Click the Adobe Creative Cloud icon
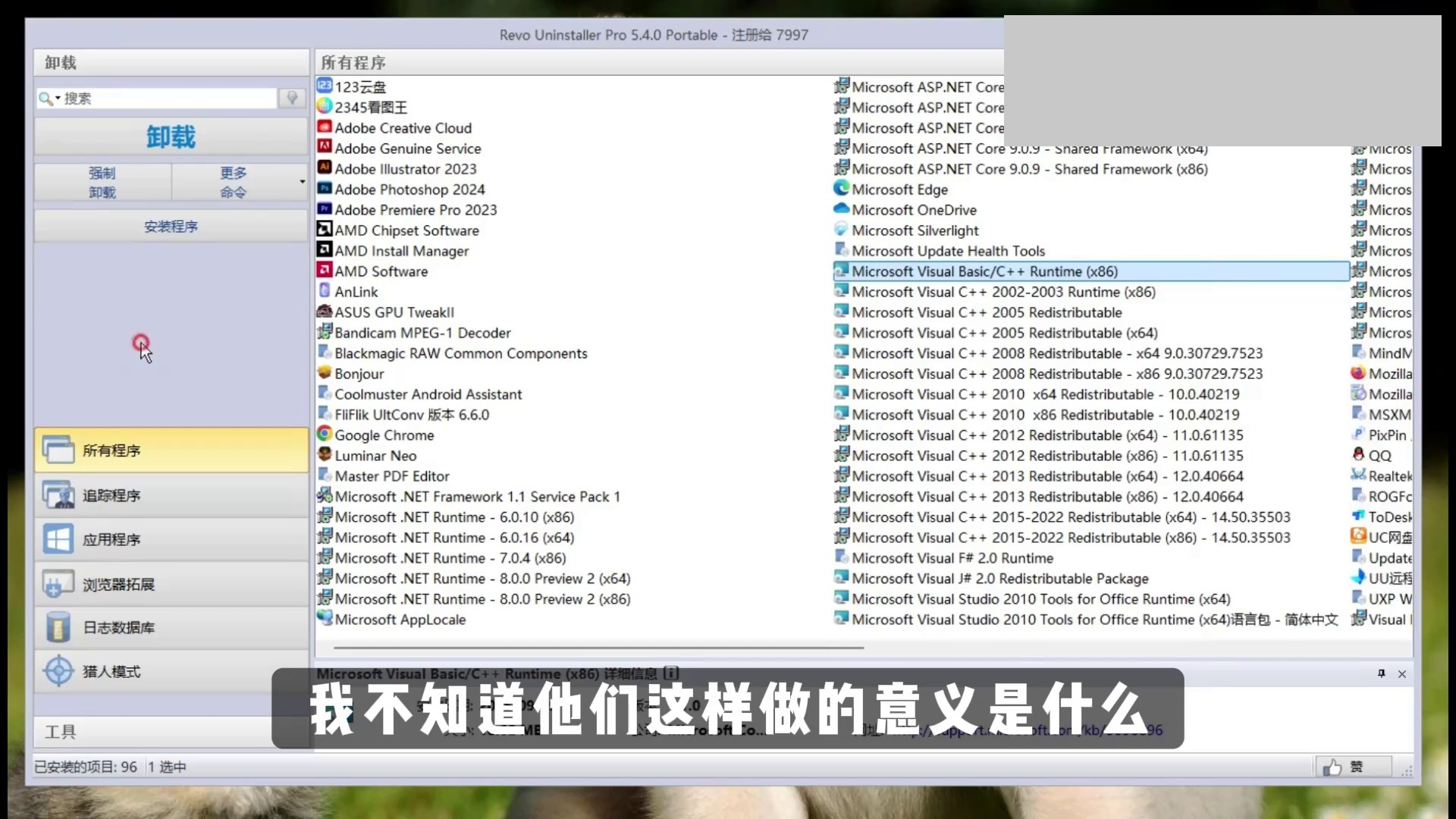This screenshot has height=819, width=1456. click(x=325, y=127)
